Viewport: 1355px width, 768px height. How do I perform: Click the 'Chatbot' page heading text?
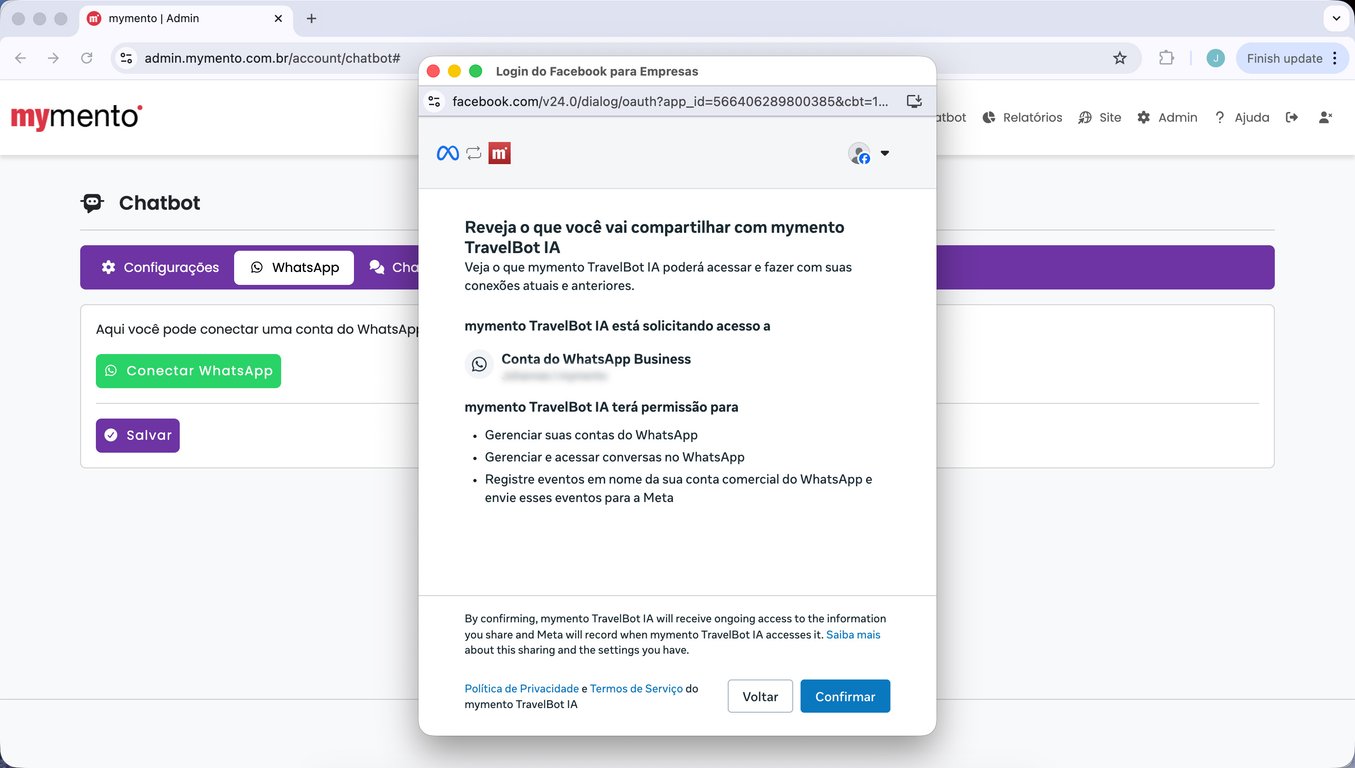[x=160, y=203]
